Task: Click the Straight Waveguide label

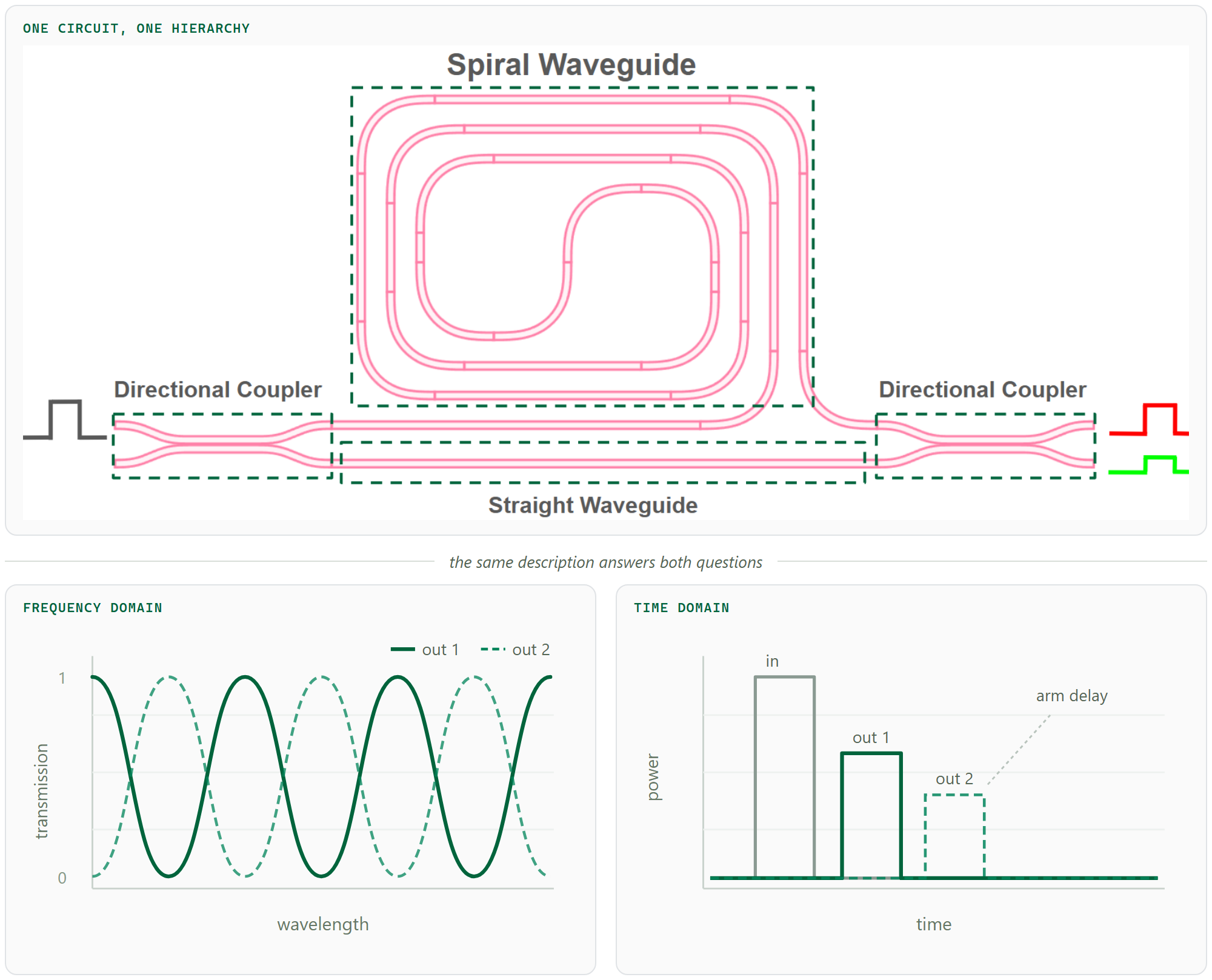Action: coord(593,505)
